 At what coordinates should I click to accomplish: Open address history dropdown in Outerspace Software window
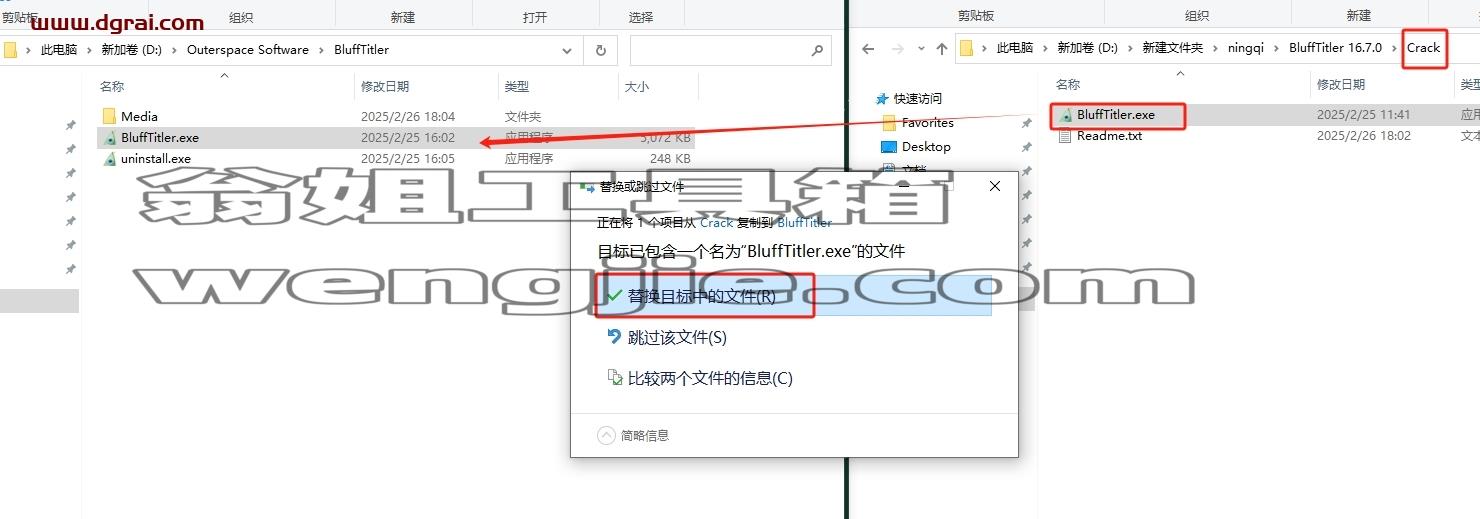point(568,49)
